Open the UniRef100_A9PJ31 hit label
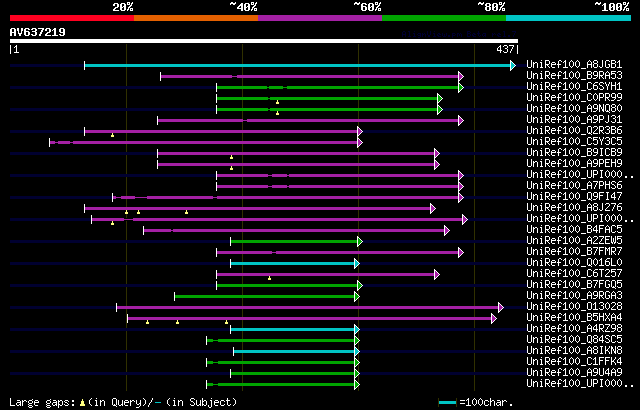Screen dimensions: 640x410 [574, 120]
